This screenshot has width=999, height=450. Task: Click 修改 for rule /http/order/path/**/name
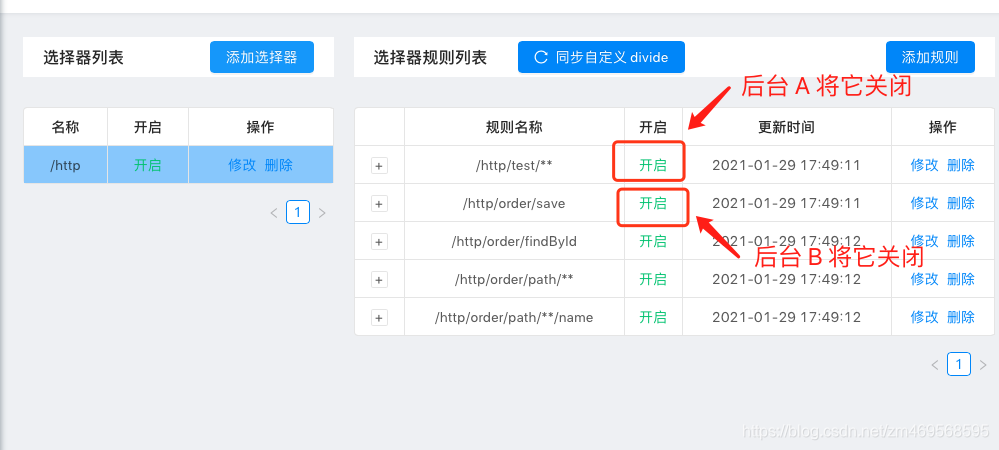[924, 317]
